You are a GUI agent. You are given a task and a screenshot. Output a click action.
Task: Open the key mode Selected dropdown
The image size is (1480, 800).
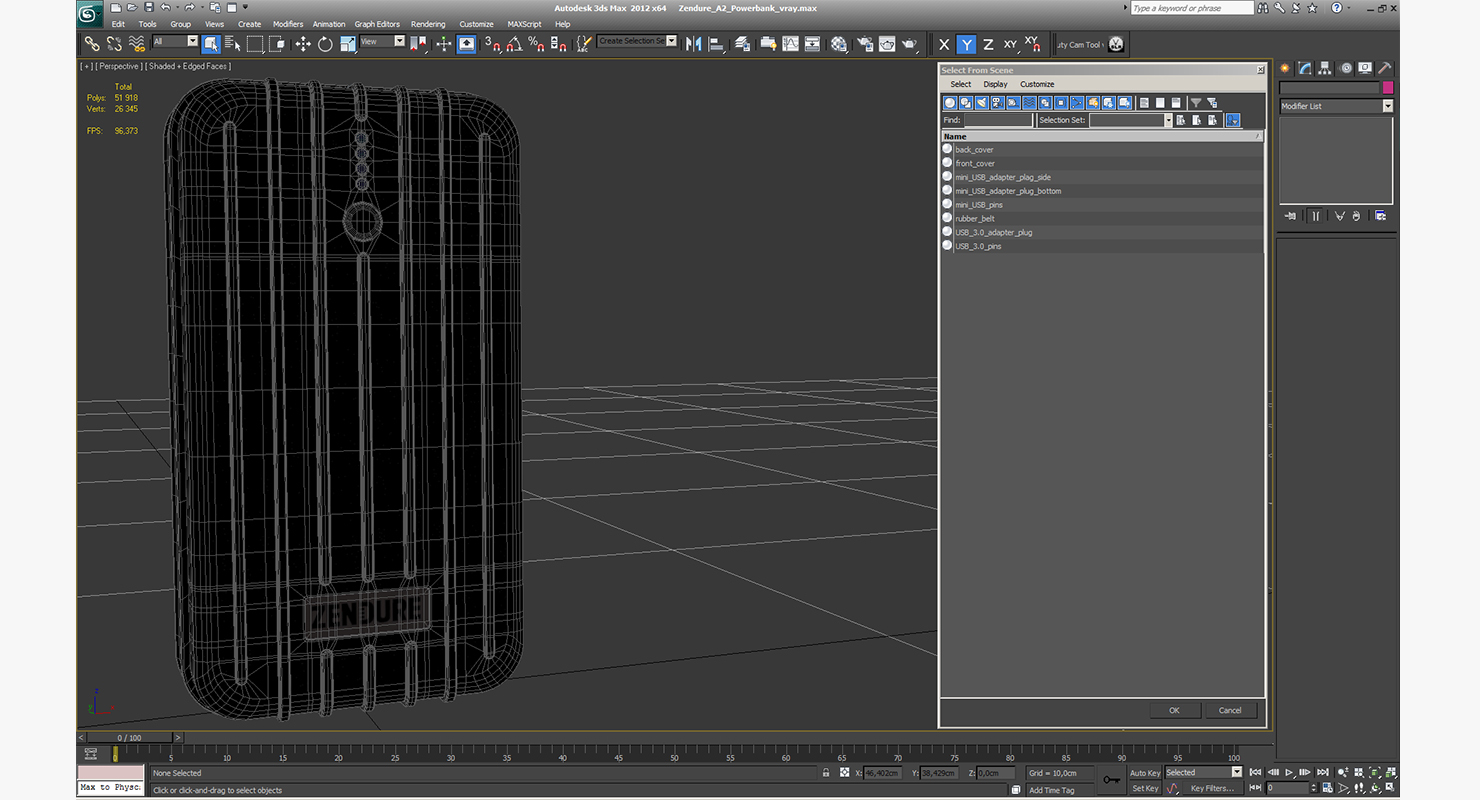[1203, 773]
